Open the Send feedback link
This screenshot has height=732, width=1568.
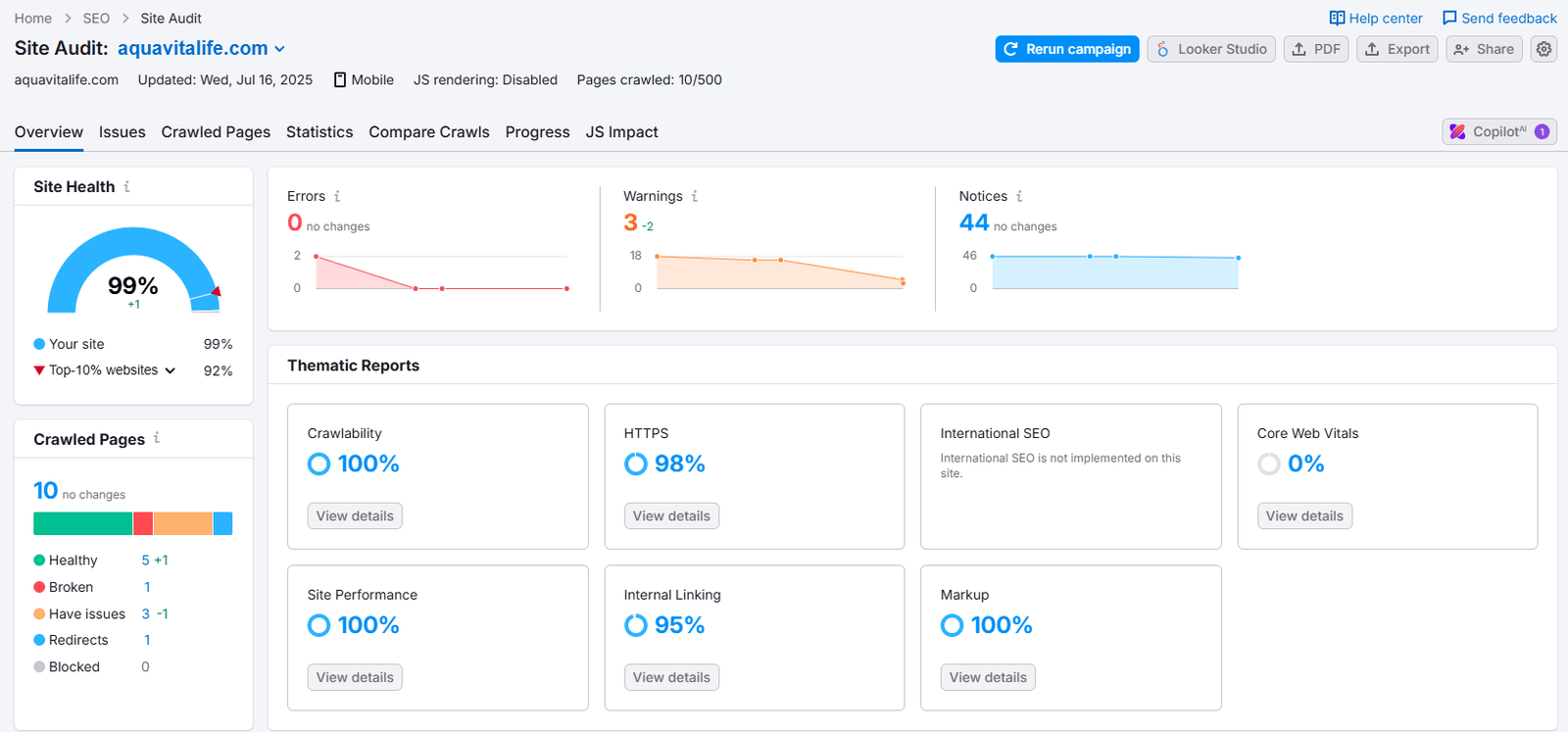click(1499, 18)
